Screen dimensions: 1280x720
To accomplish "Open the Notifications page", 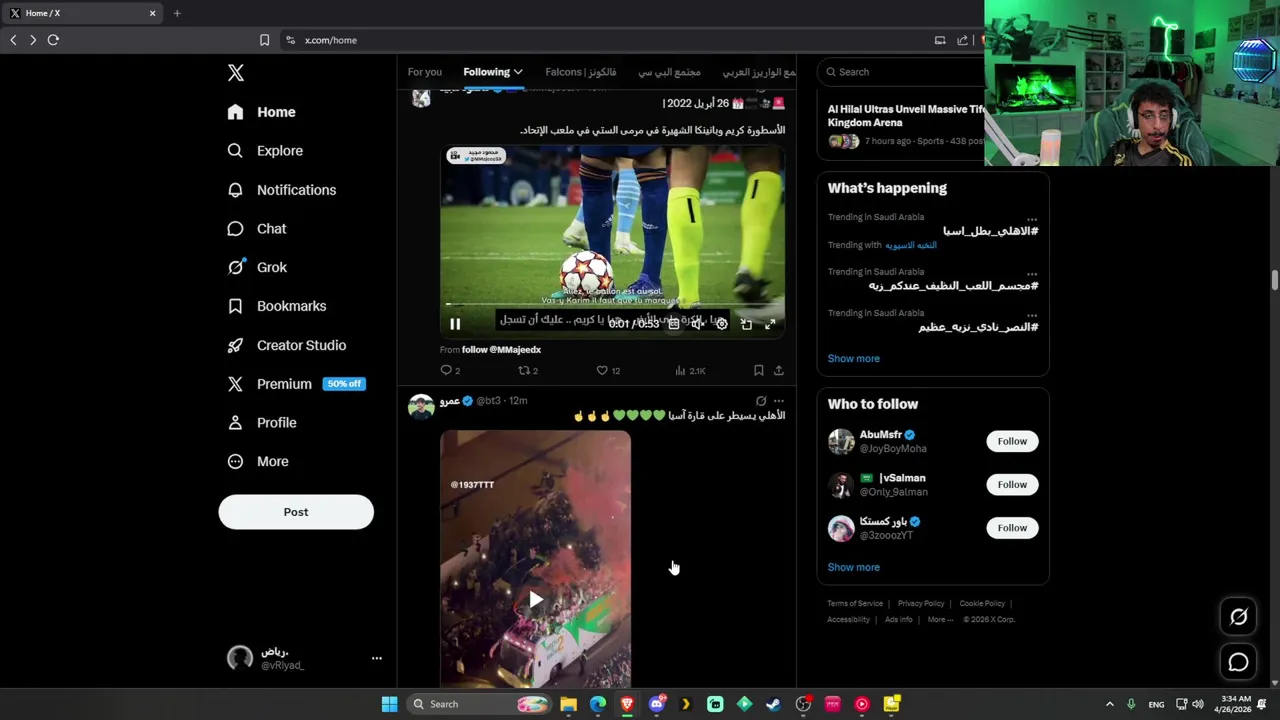I will click(x=281, y=190).
